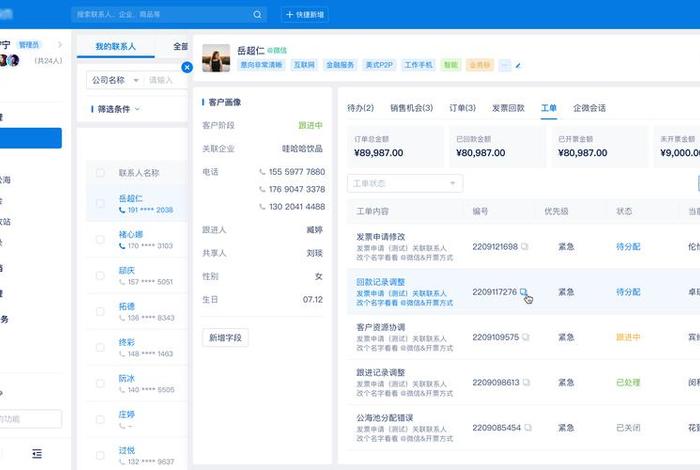Check the box for contact 阮冰
The width and height of the screenshot is (700, 470).
(x=100, y=383)
